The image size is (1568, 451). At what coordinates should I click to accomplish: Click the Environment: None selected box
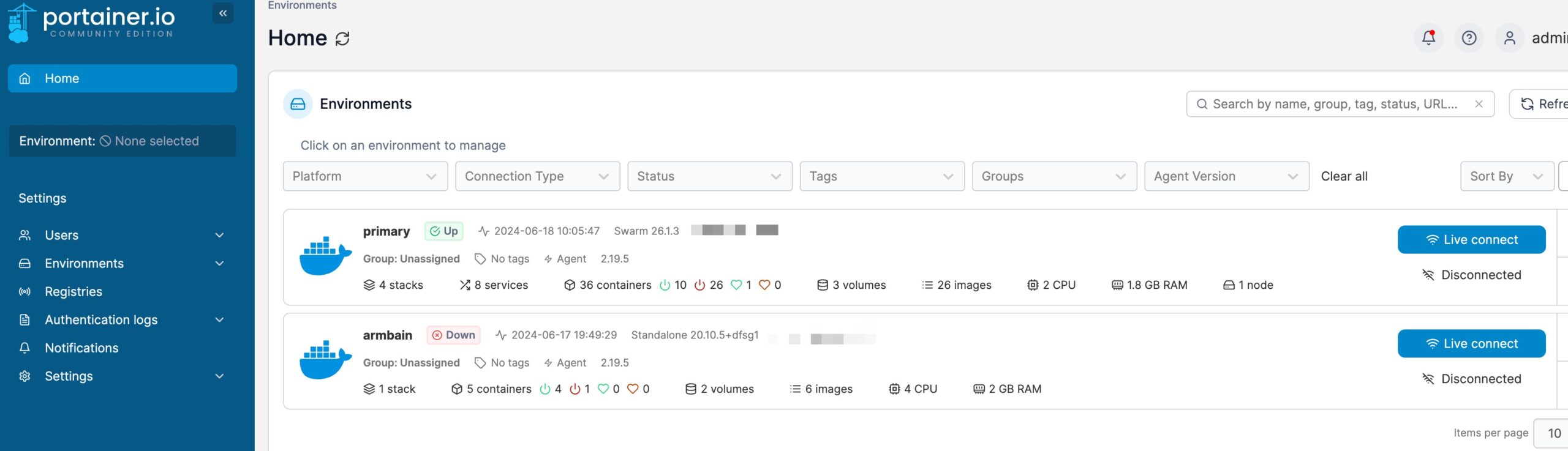(x=123, y=141)
